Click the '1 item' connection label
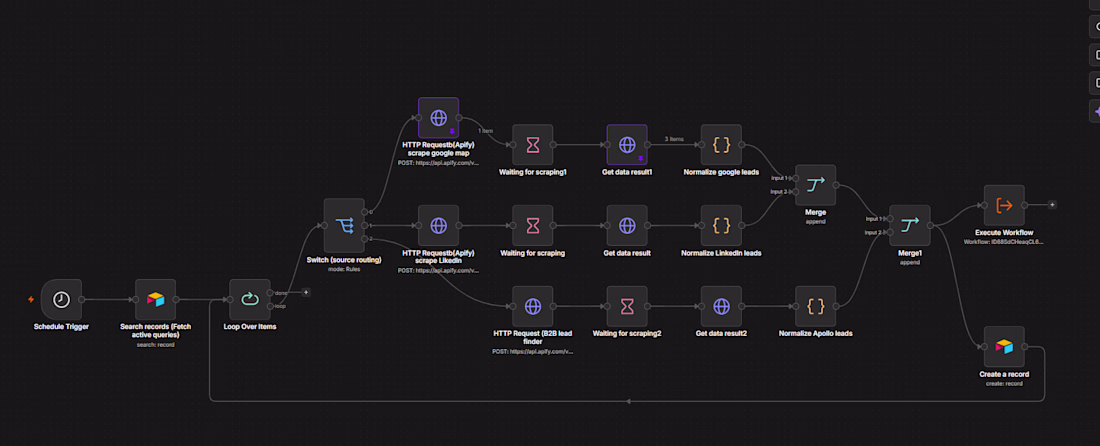 (487, 131)
